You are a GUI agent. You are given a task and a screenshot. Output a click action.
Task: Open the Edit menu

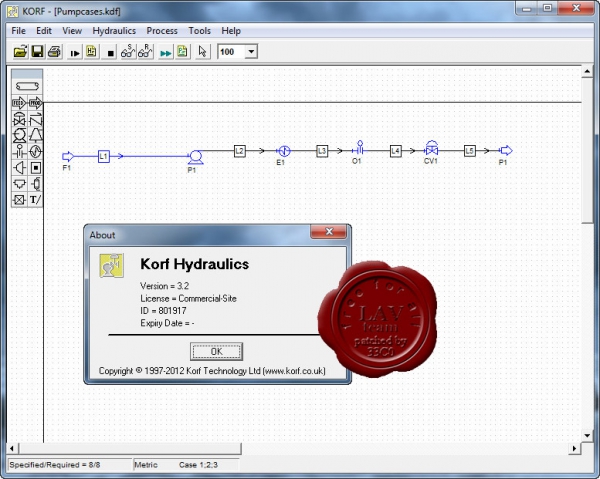(44, 31)
